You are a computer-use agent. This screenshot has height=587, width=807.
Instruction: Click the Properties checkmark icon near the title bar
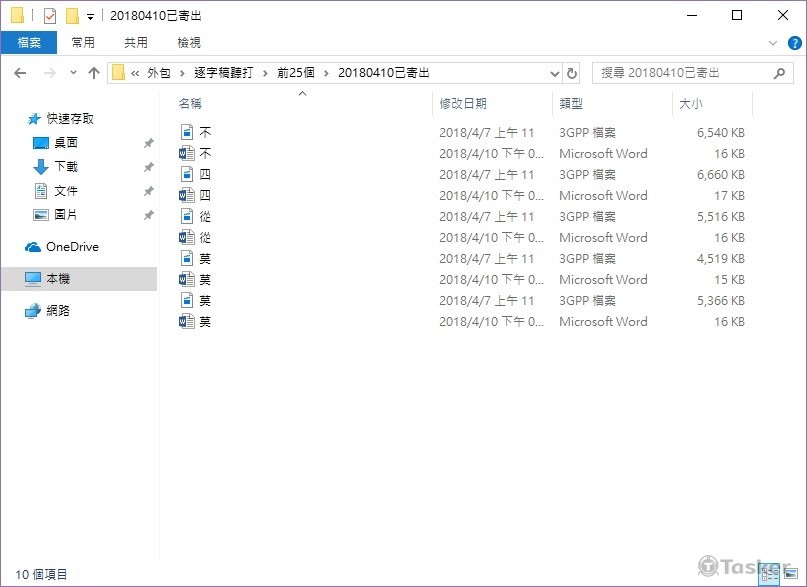[48, 15]
